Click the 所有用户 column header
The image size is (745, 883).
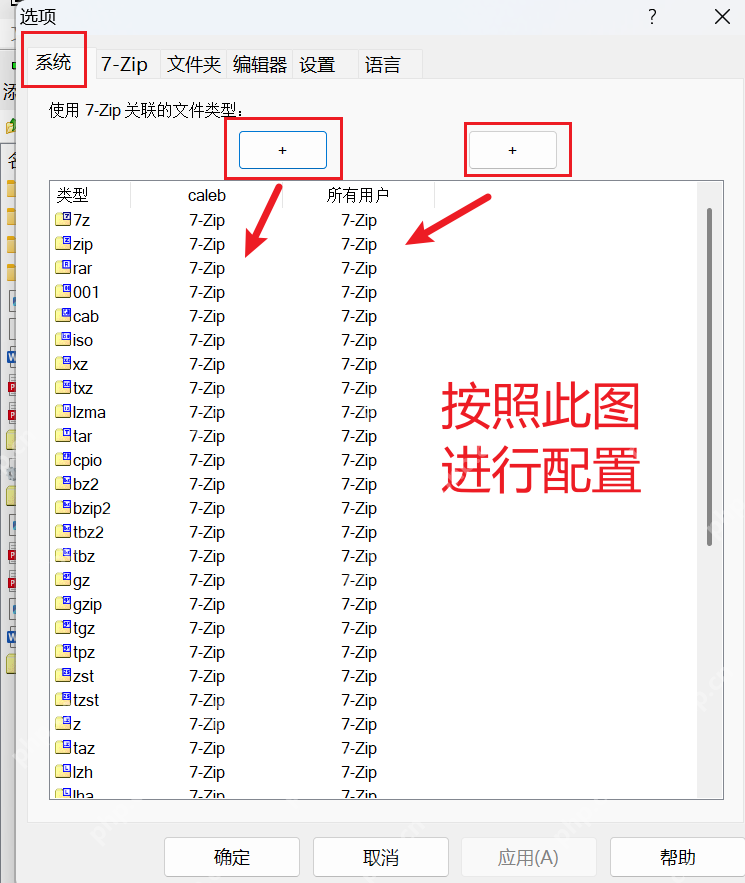(x=358, y=195)
